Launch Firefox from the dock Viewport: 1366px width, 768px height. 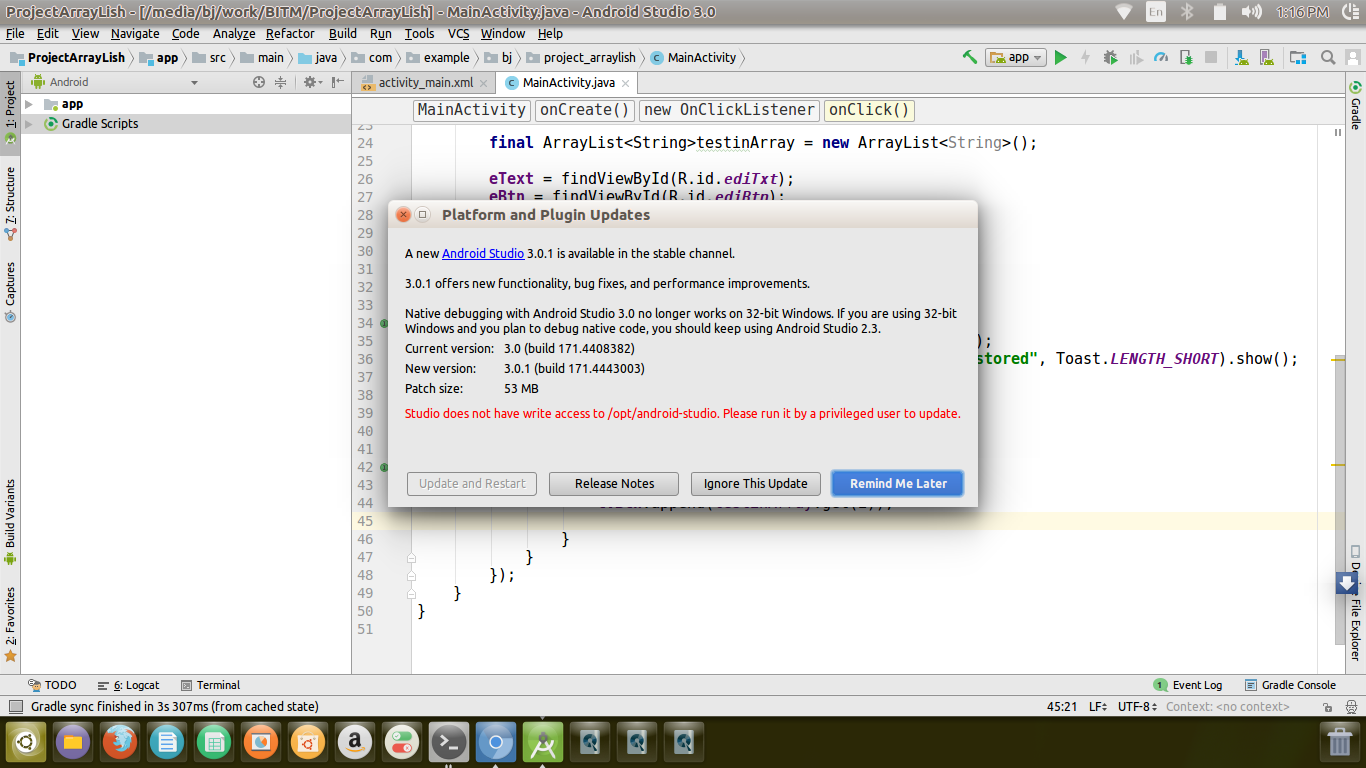tap(119, 743)
